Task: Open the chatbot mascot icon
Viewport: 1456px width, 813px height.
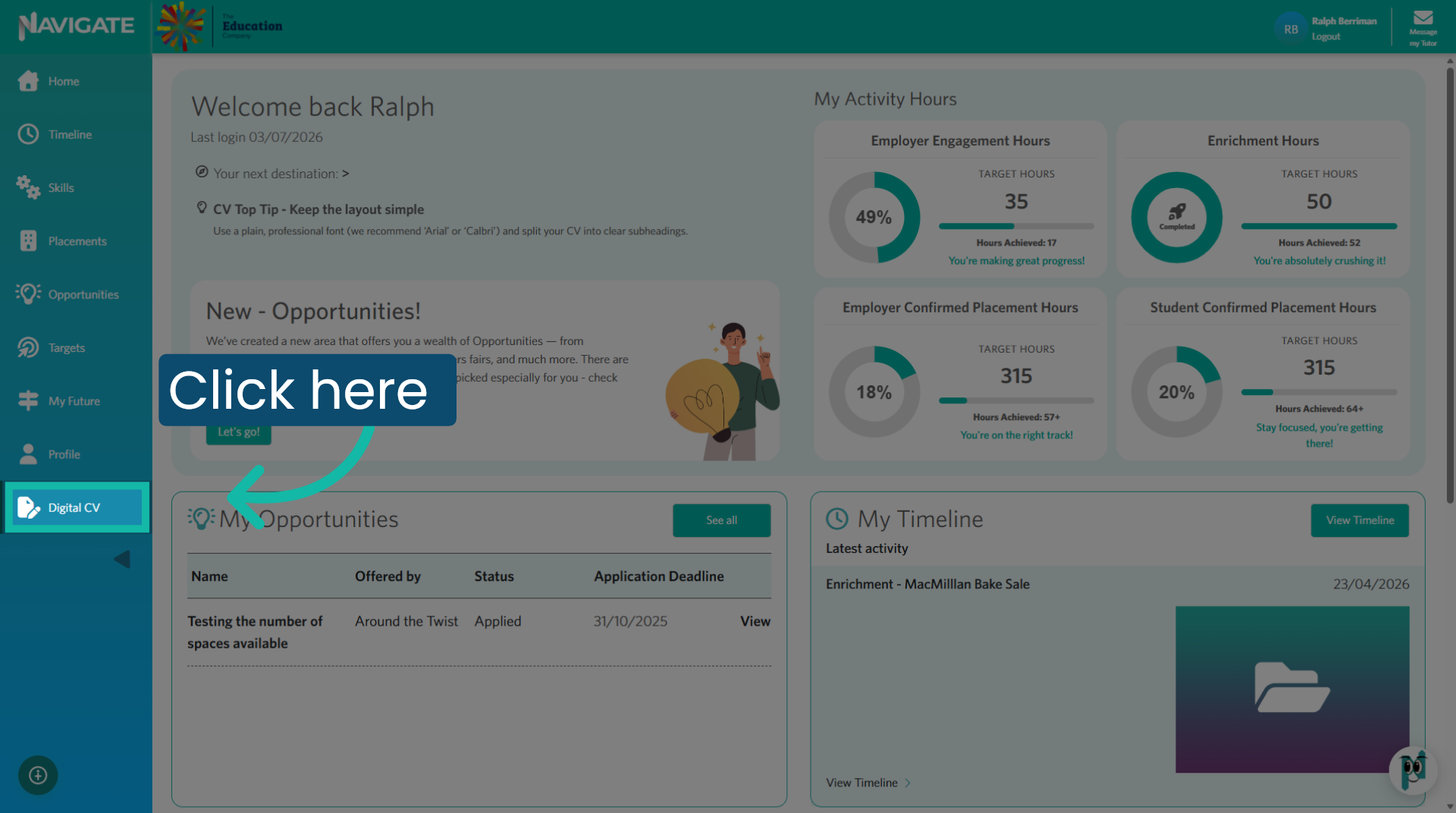Action: pyautogui.click(x=1414, y=771)
